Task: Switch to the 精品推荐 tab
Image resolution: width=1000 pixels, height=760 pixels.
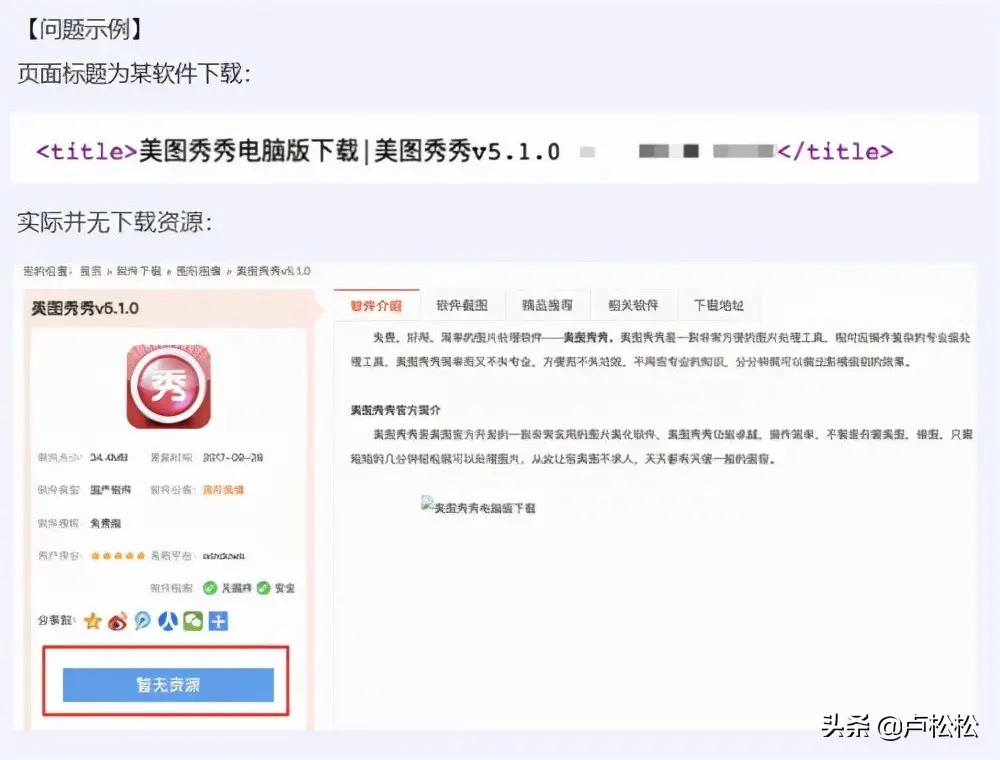Action: 547,305
